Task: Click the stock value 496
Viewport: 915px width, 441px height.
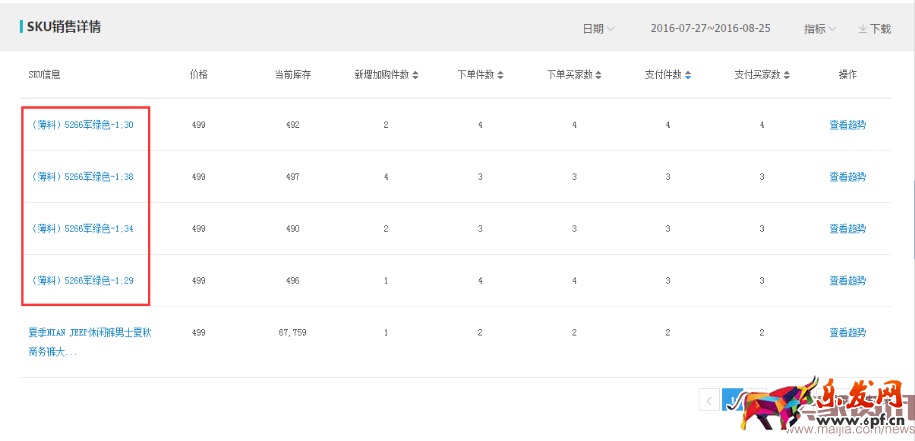Action: [x=292, y=281]
